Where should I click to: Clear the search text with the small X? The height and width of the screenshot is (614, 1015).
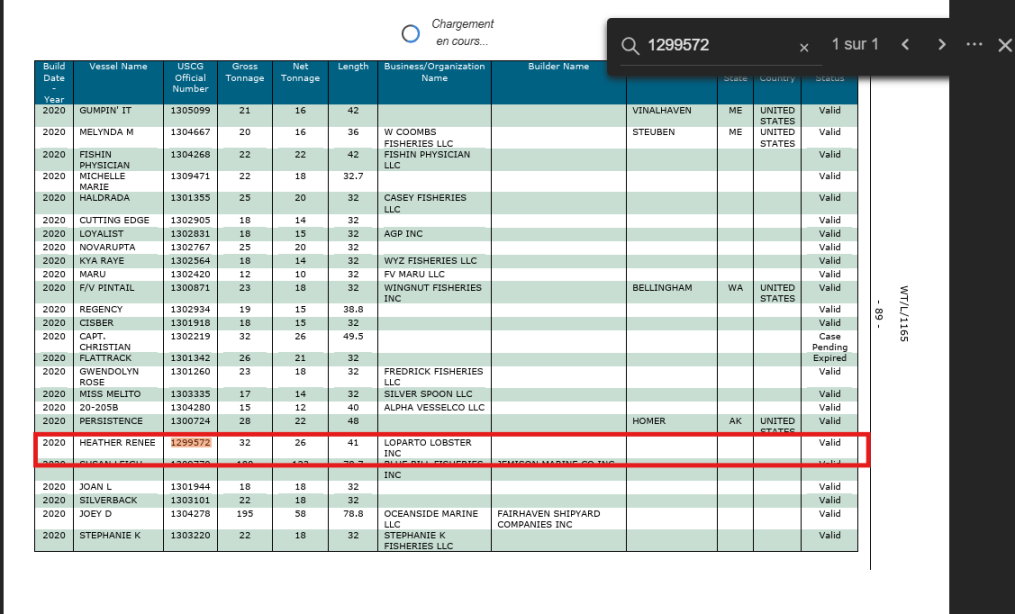[x=804, y=47]
